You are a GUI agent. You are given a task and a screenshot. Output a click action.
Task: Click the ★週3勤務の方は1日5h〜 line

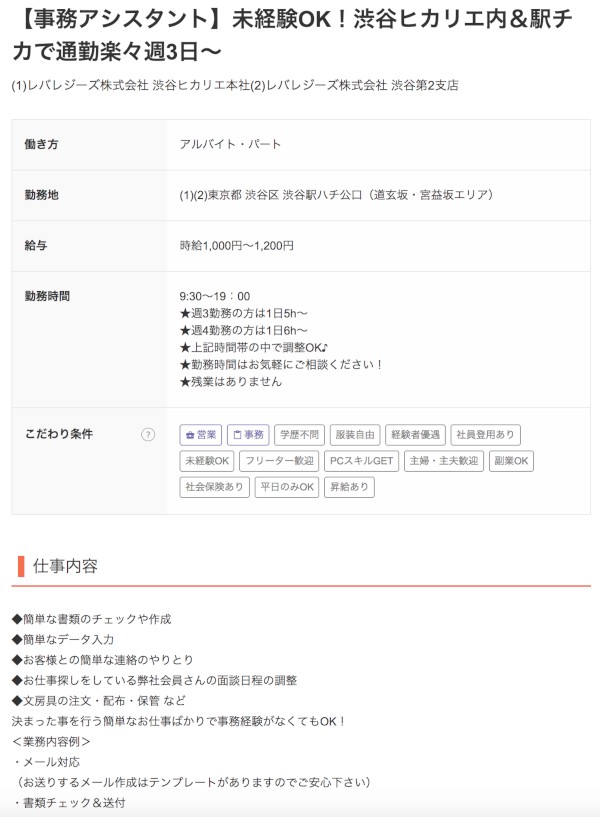(243, 314)
